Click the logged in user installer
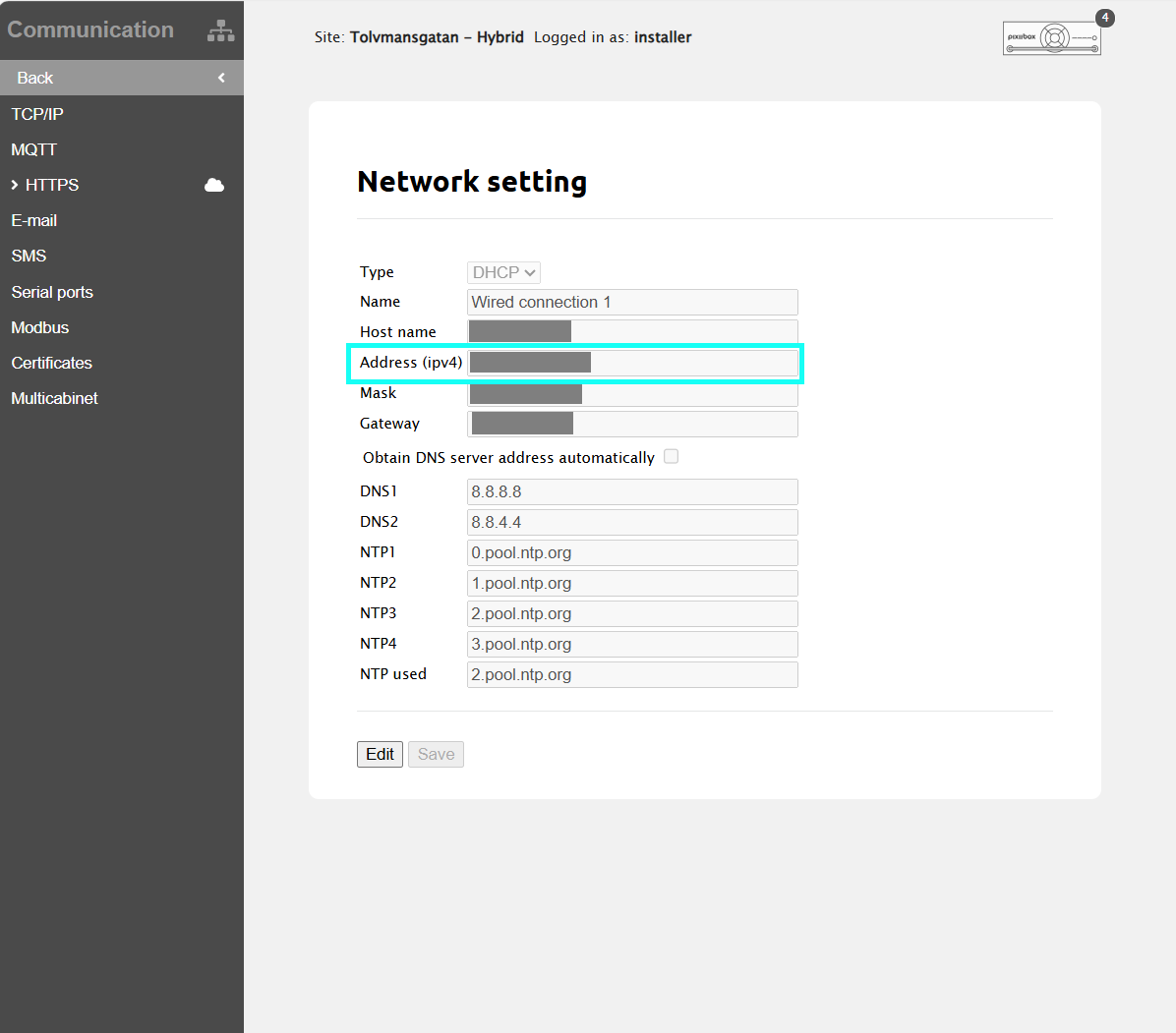The width and height of the screenshot is (1176, 1033). click(663, 37)
